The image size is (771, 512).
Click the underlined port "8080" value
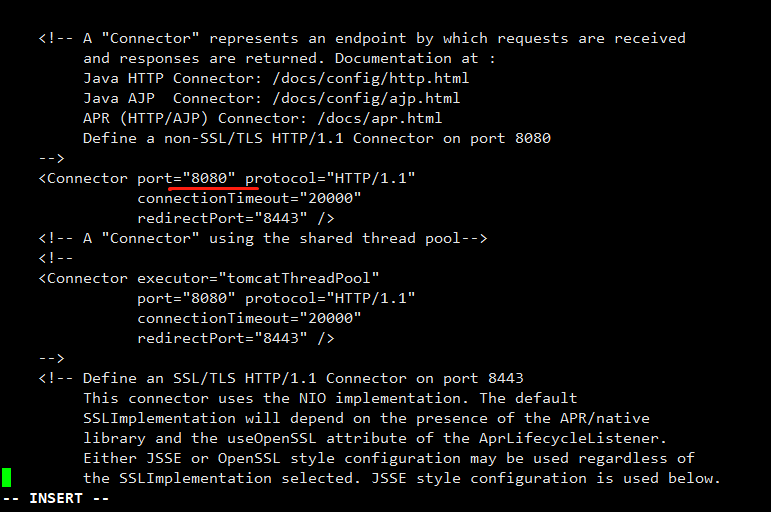pos(209,178)
